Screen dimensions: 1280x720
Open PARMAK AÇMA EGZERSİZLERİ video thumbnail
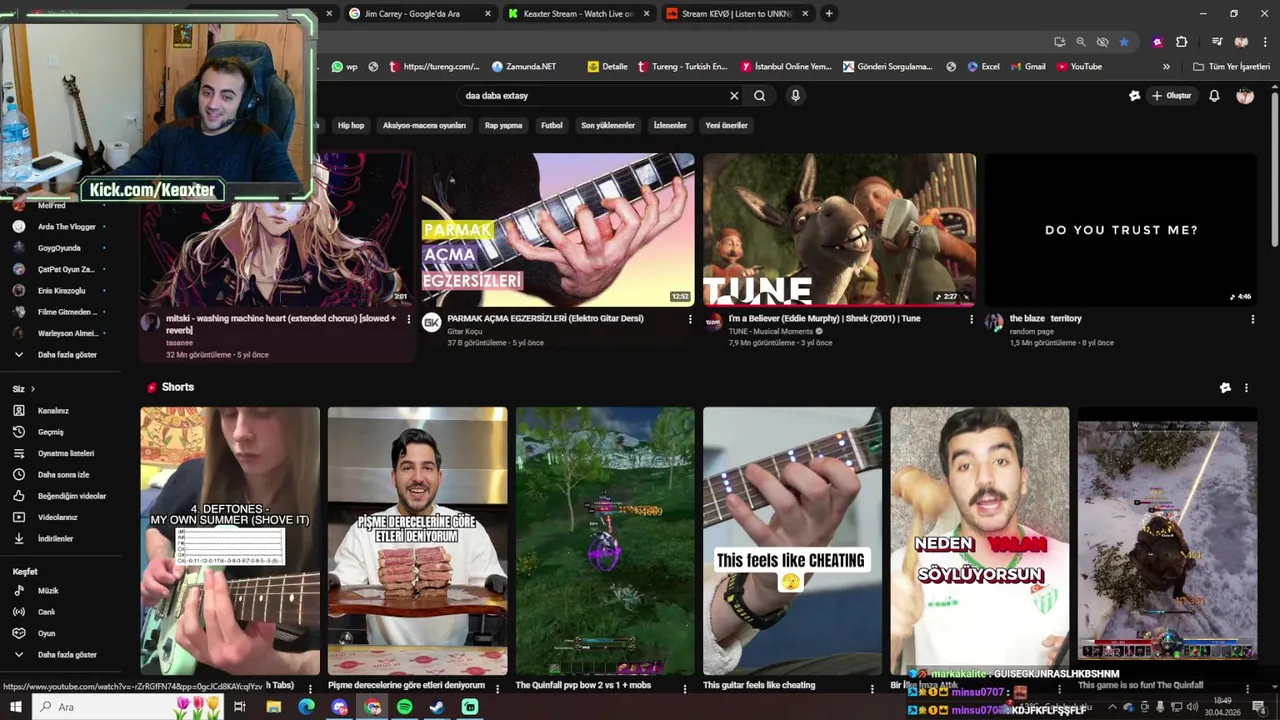pyautogui.click(x=558, y=229)
